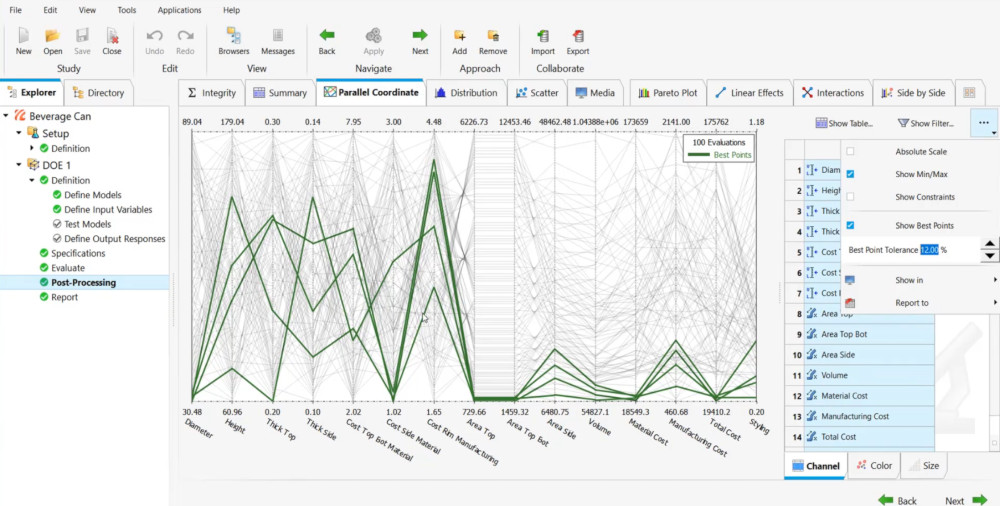Click the Messages toolbar icon

pyautogui.click(x=277, y=36)
